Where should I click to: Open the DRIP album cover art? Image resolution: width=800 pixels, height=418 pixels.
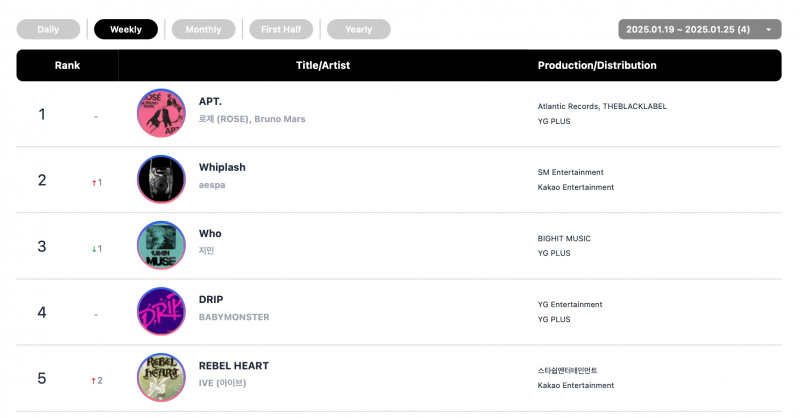click(x=161, y=311)
